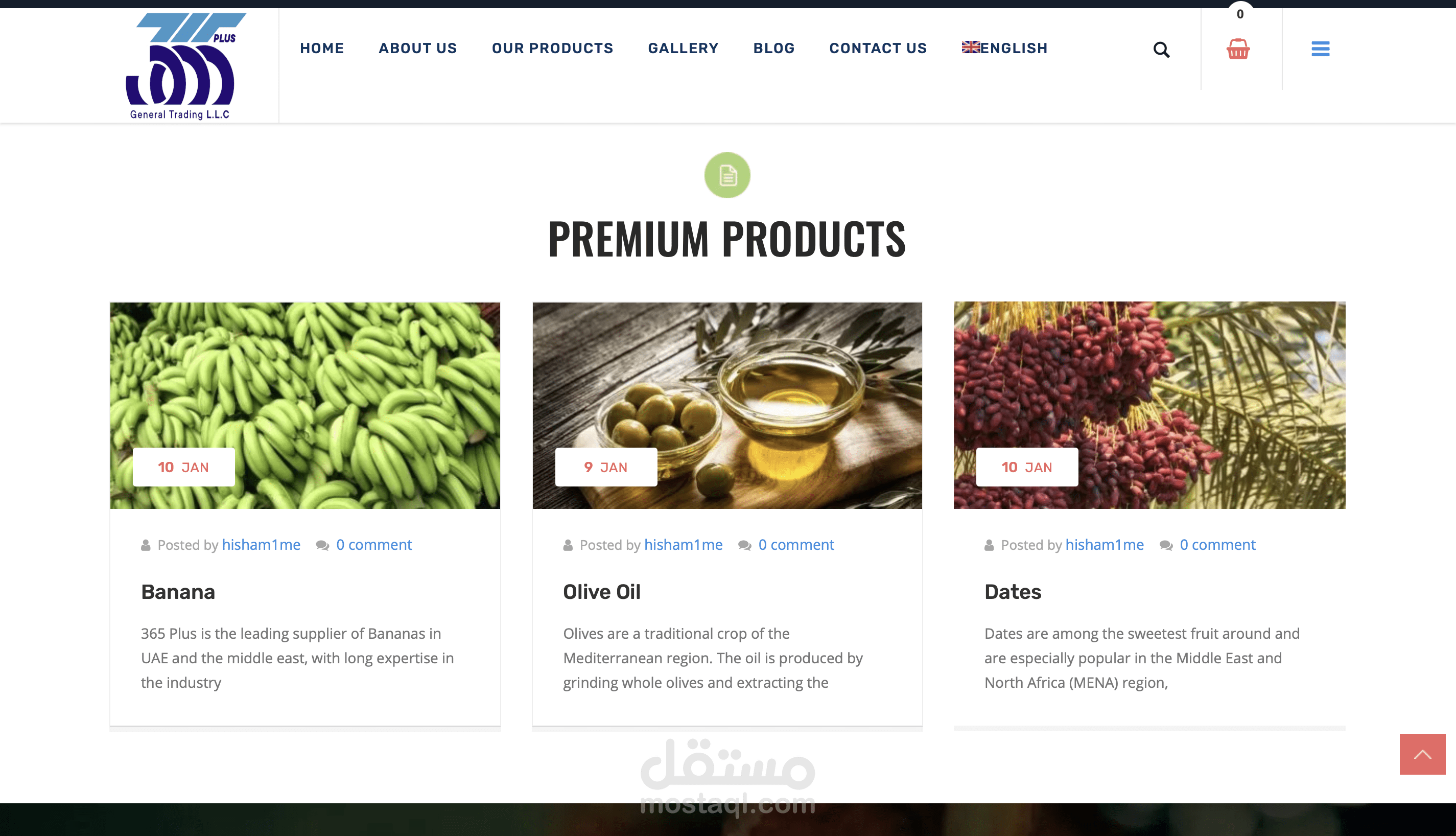Click hisham1me author link on Banana post
The image size is (1456, 836).
pos(261,544)
